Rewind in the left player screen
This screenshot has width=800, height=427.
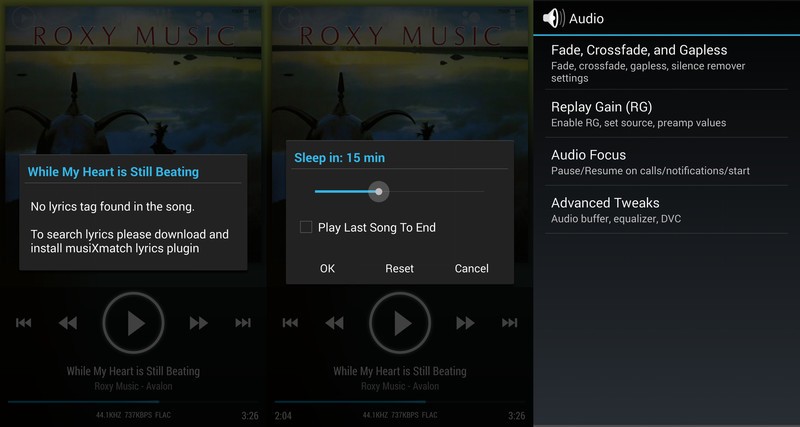point(68,323)
